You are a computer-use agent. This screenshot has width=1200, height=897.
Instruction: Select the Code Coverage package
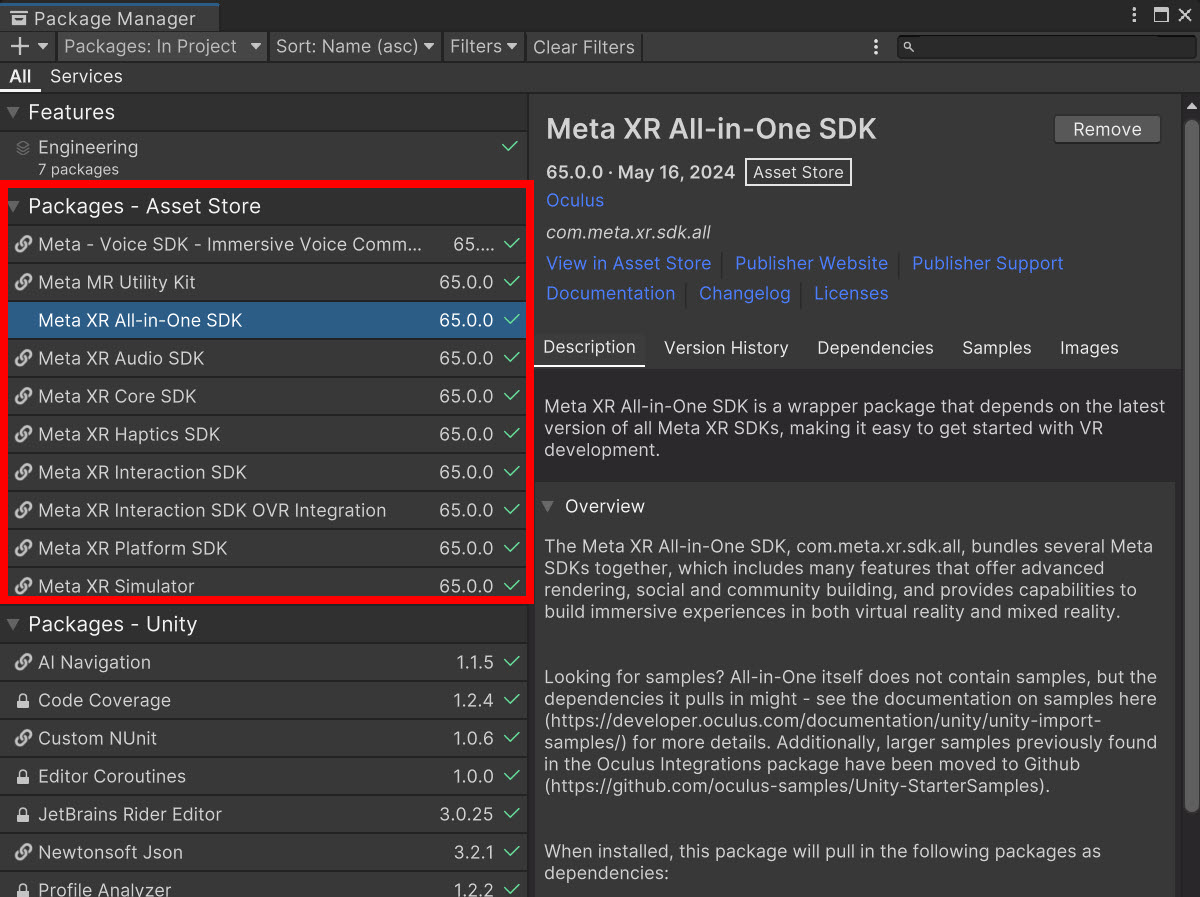coord(264,700)
